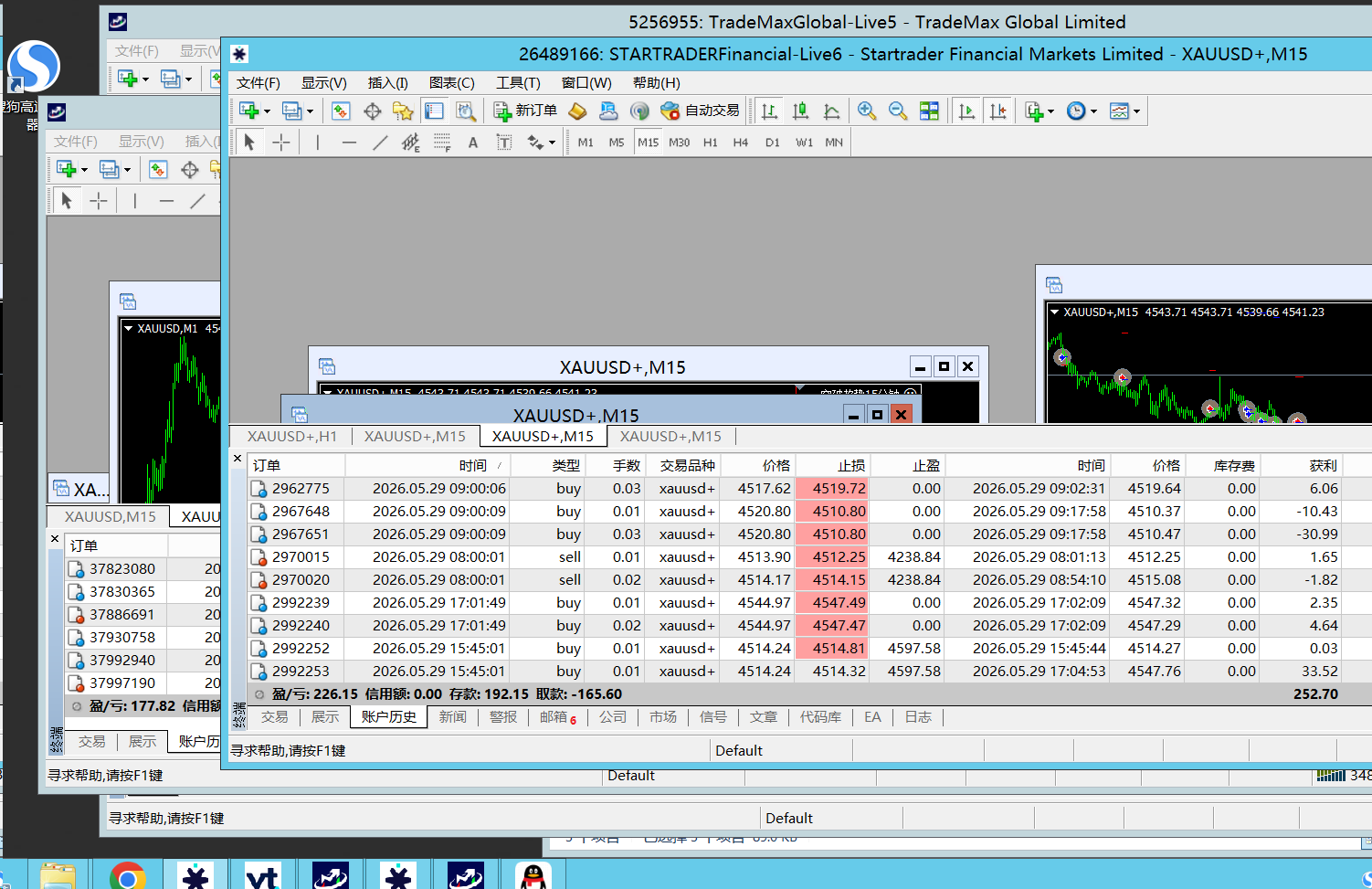The width and height of the screenshot is (1372, 889).
Task: Launch MetaEditor with the yellow book icon
Action: [577, 111]
